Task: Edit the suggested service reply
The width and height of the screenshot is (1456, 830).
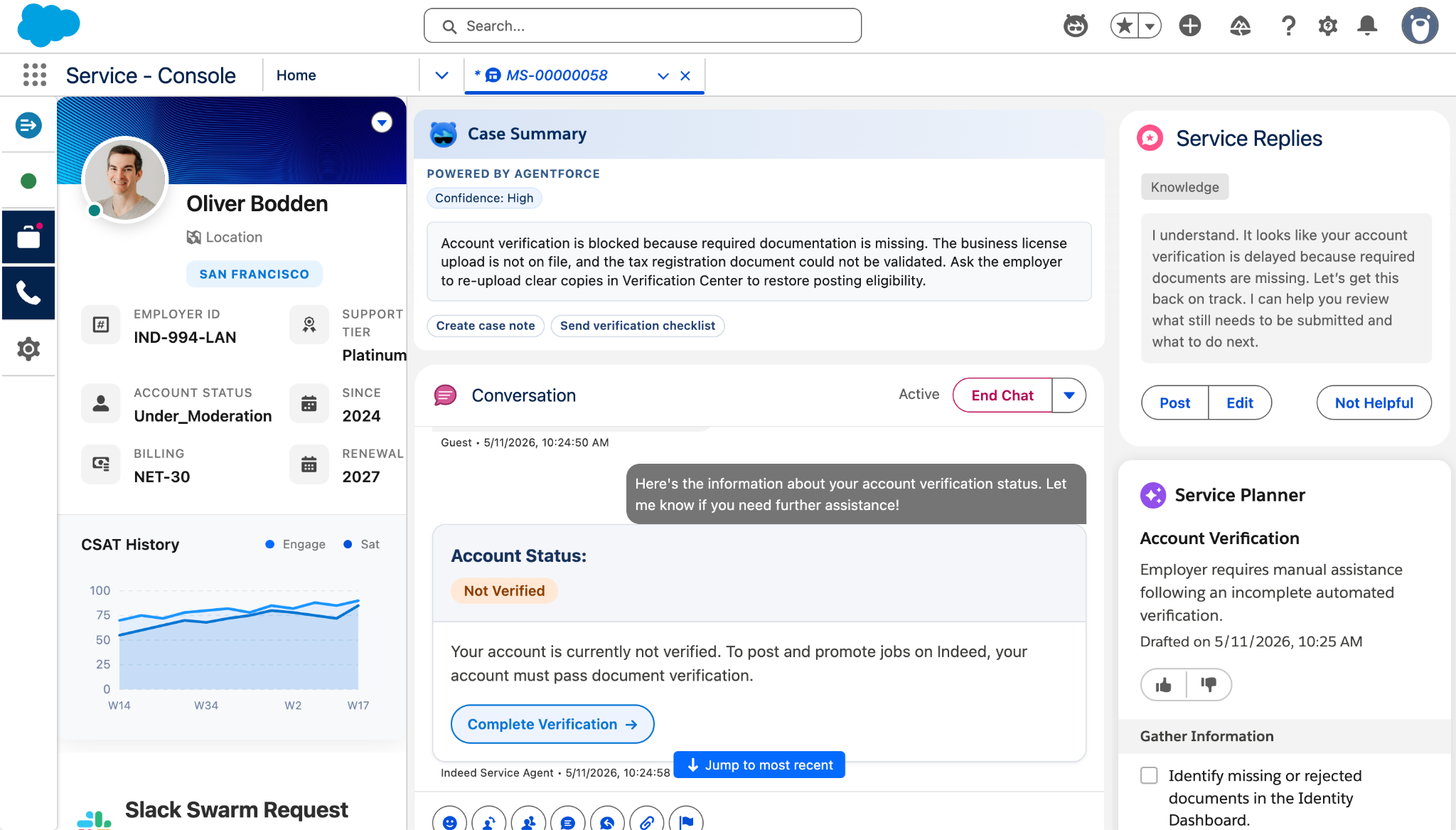Action: [1240, 403]
